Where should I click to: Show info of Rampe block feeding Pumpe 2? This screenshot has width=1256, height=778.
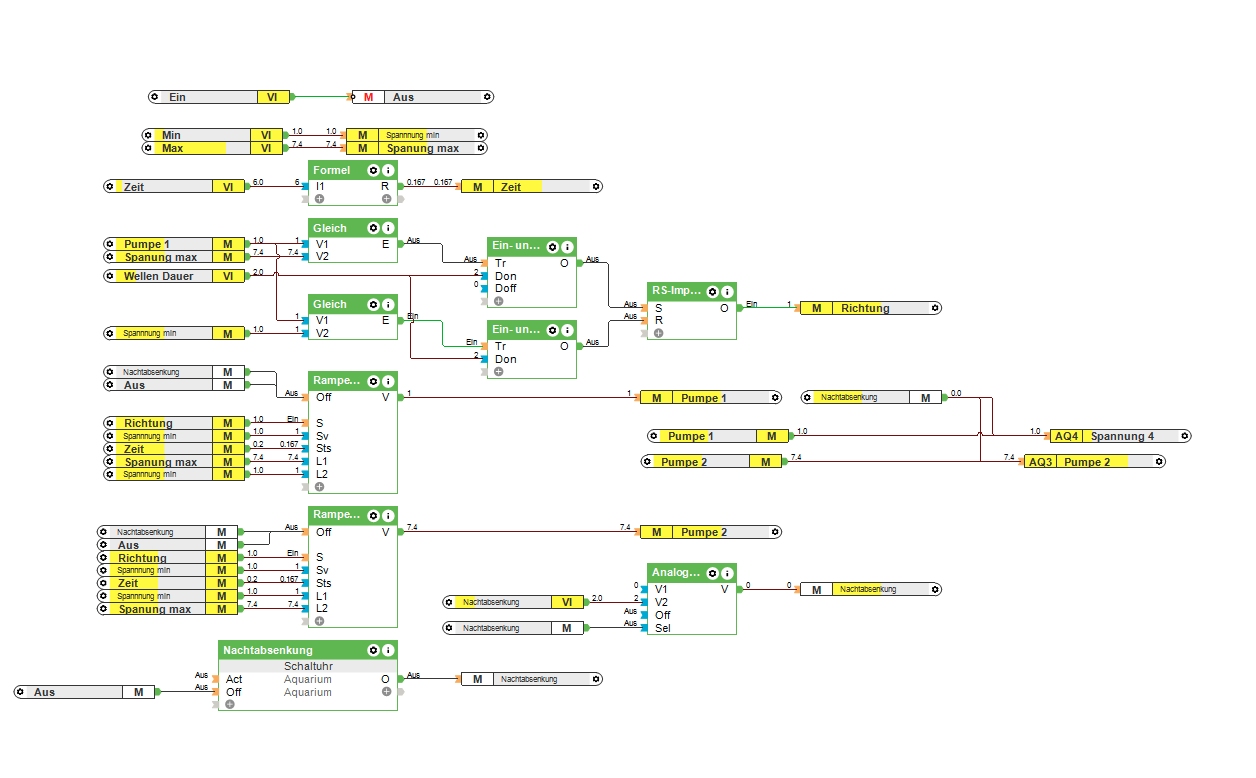388,515
